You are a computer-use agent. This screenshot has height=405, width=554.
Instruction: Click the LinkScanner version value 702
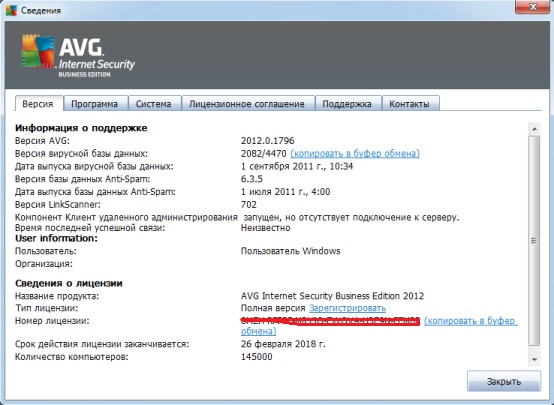249,204
